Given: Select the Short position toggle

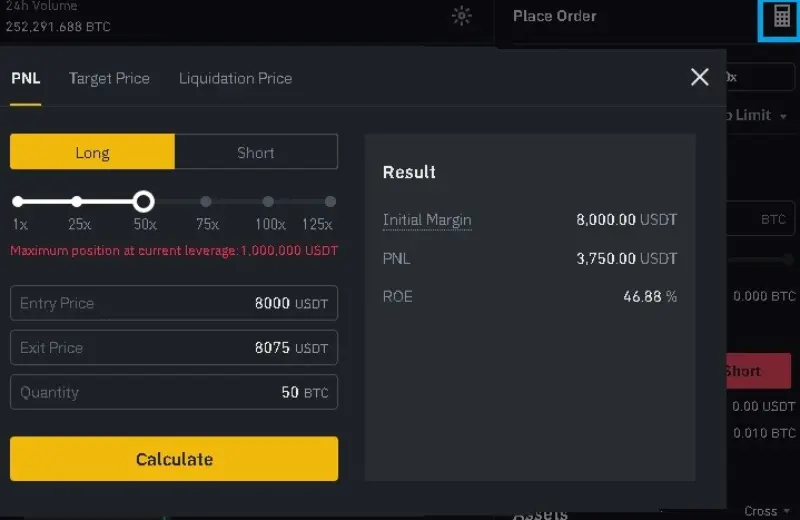Looking at the screenshot, I should click(256, 153).
